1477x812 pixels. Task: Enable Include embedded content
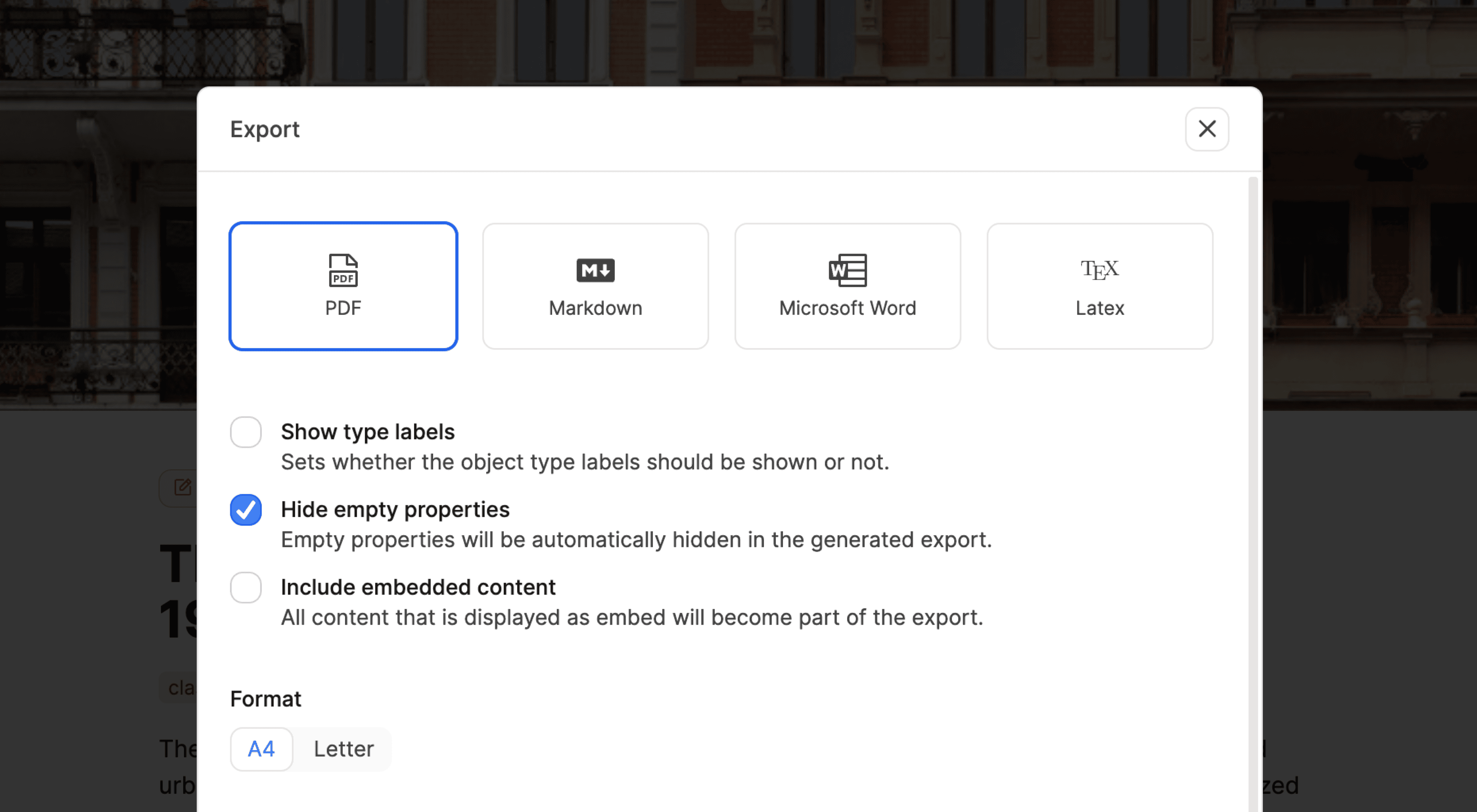pos(246,587)
